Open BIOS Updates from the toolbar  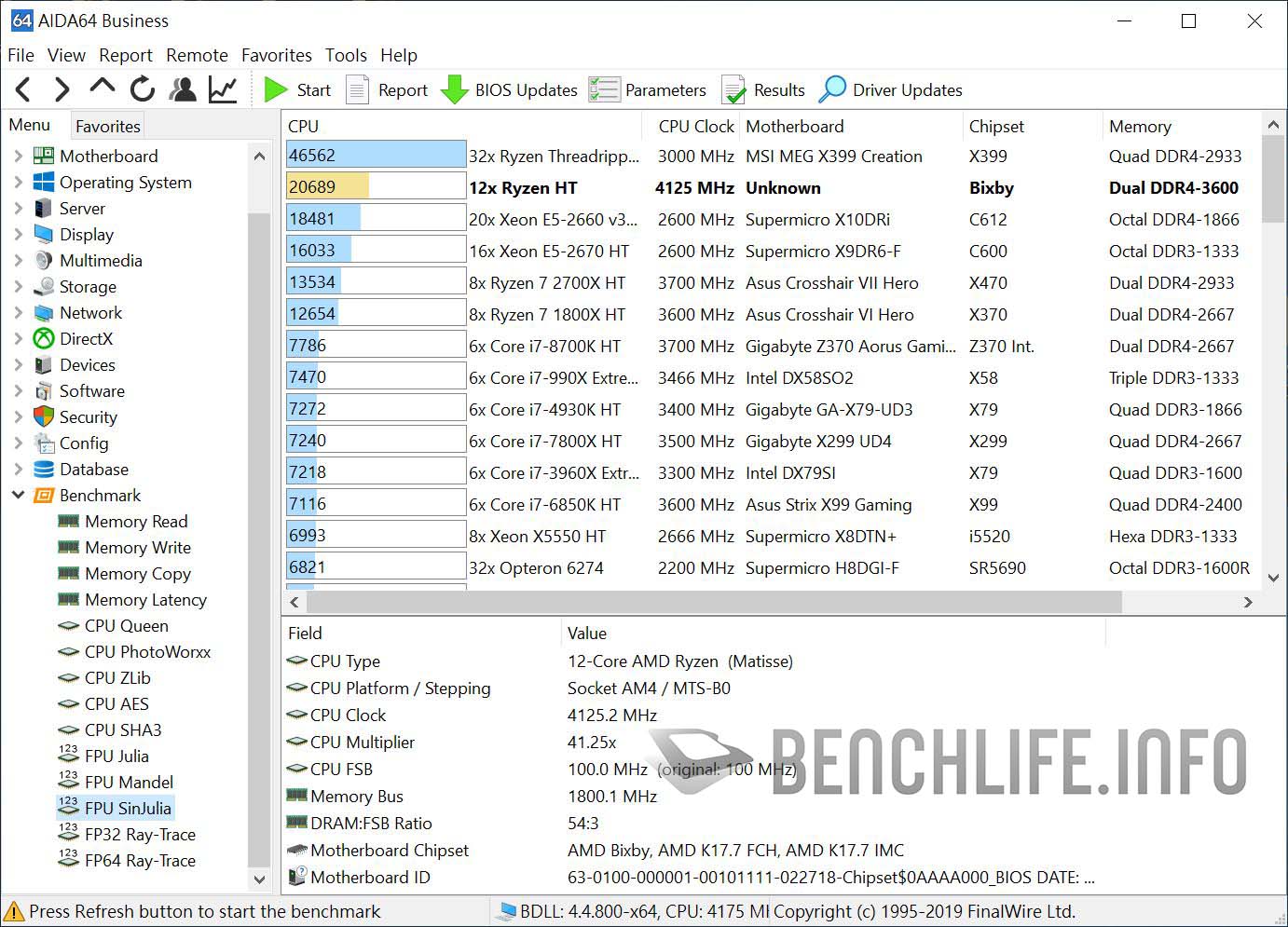(510, 89)
